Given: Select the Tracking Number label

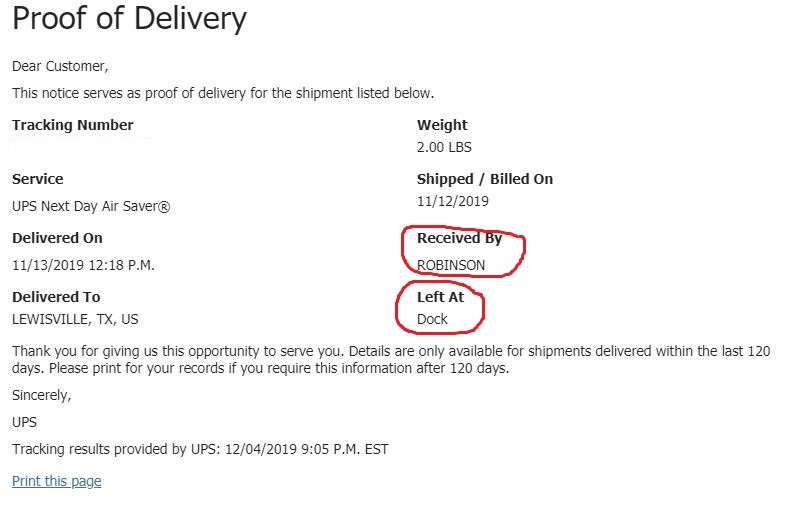Looking at the screenshot, I should (73, 125).
